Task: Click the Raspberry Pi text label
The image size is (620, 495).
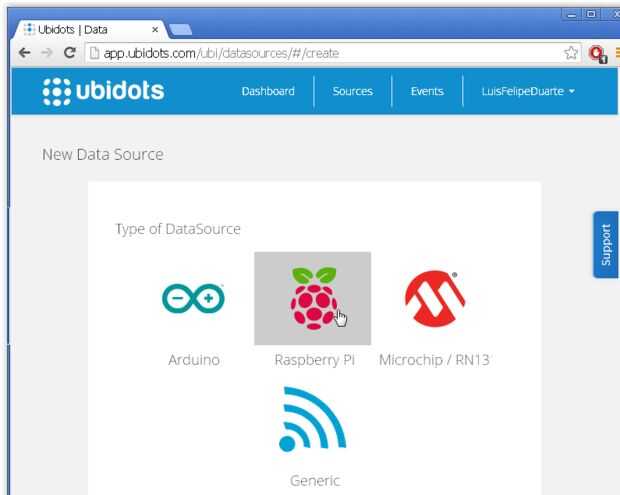Action: [314, 360]
